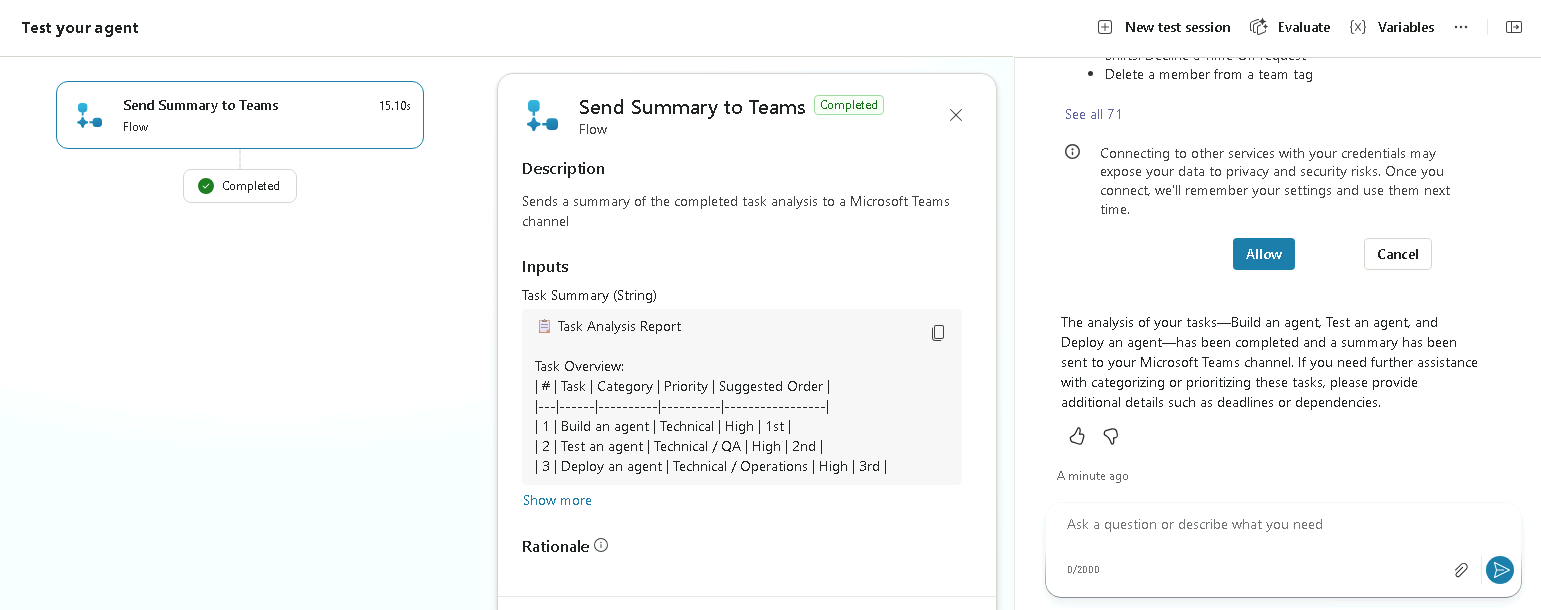Give the response a thumbs up
This screenshot has width=1541, height=610.
pyautogui.click(x=1077, y=436)
